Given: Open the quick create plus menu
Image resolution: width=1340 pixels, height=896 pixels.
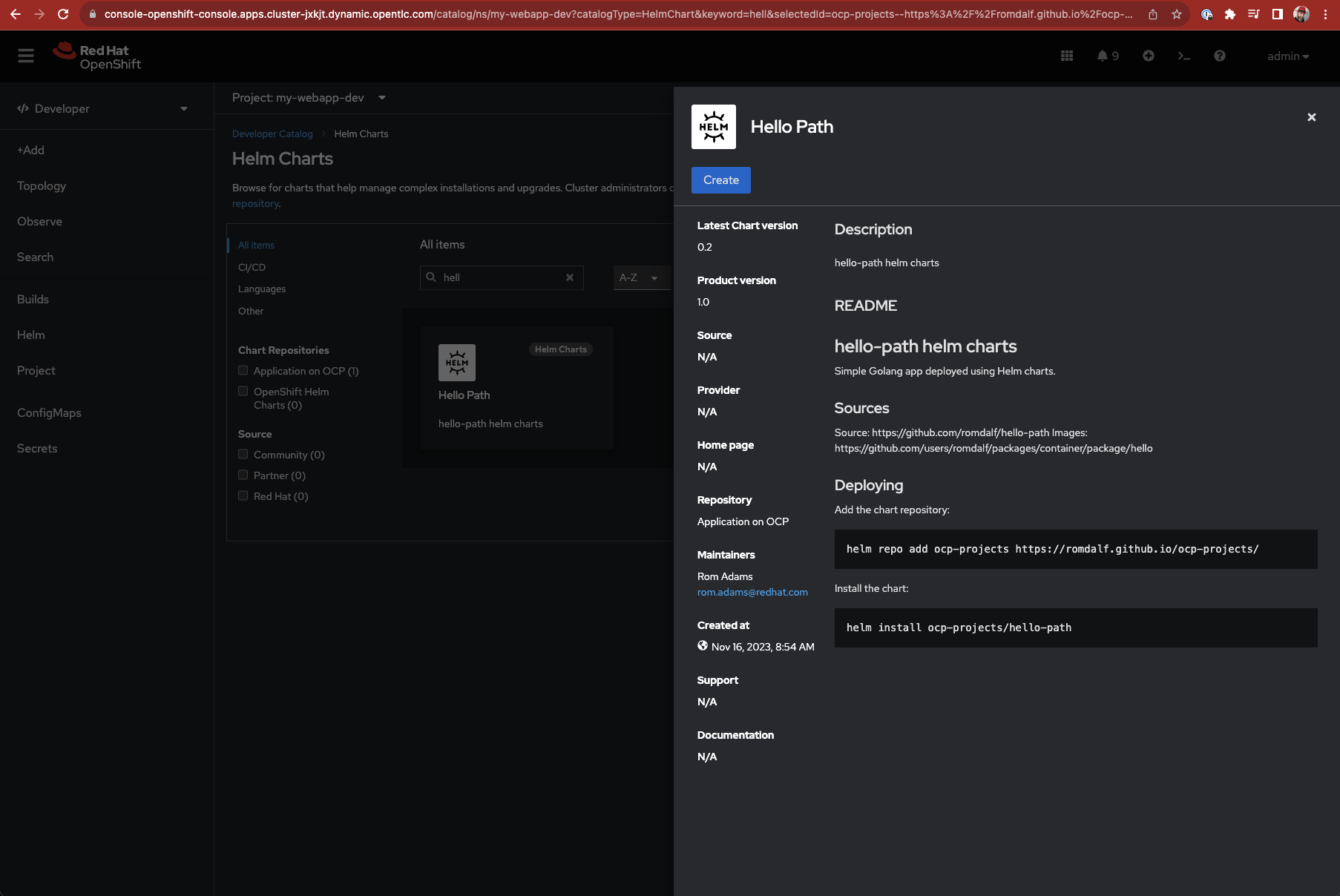Looking at the screenshot, I should tap(1148, 56).
